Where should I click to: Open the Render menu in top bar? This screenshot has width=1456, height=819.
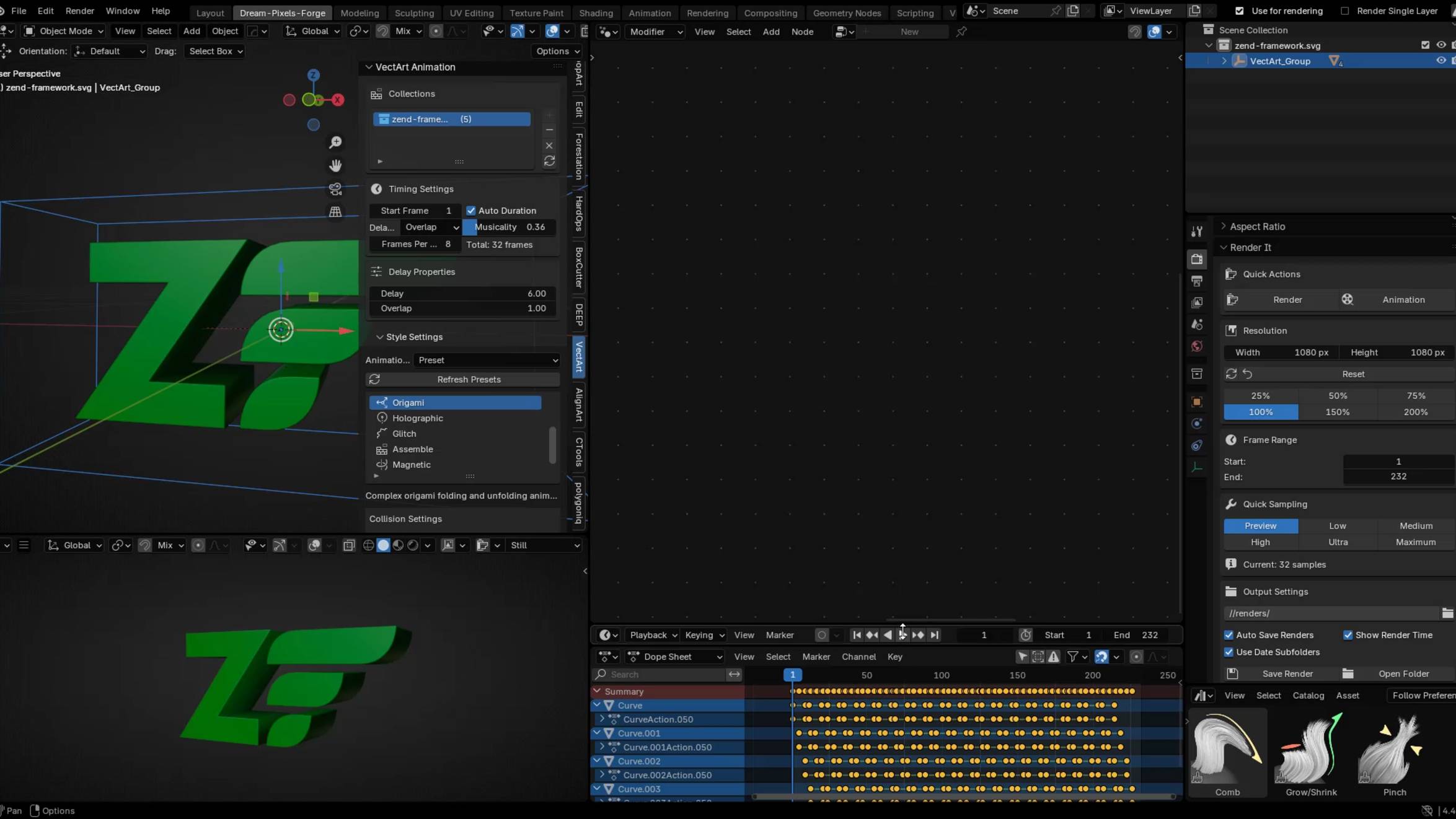tap(79, 11)
